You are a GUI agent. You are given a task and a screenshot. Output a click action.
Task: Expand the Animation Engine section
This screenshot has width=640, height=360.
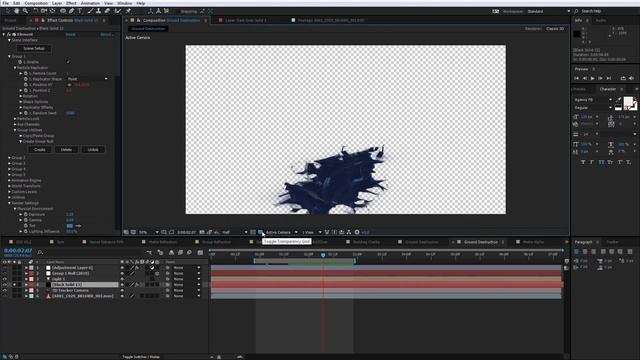tap(9, 180)
